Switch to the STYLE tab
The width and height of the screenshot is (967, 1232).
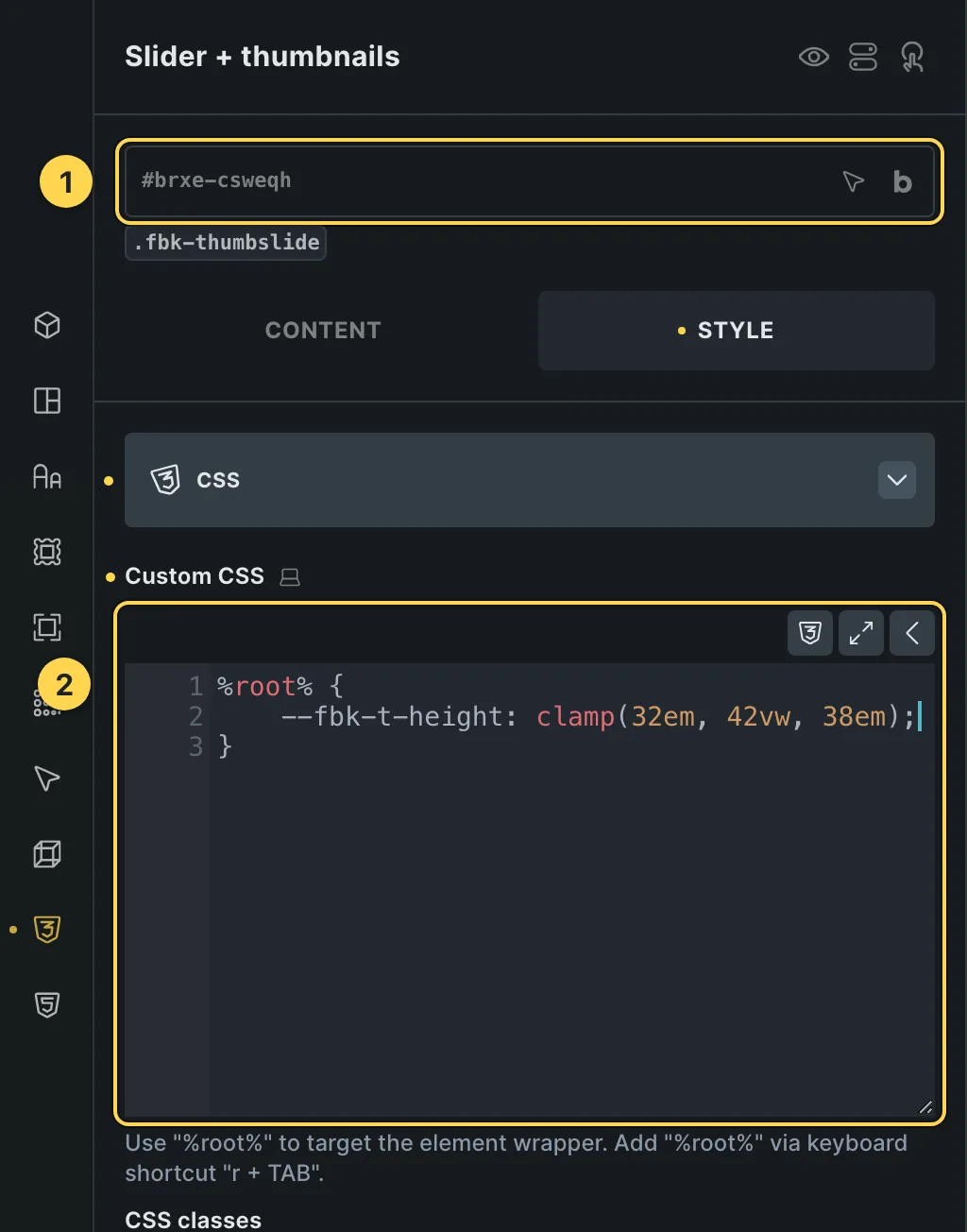[x=737, y=331]
